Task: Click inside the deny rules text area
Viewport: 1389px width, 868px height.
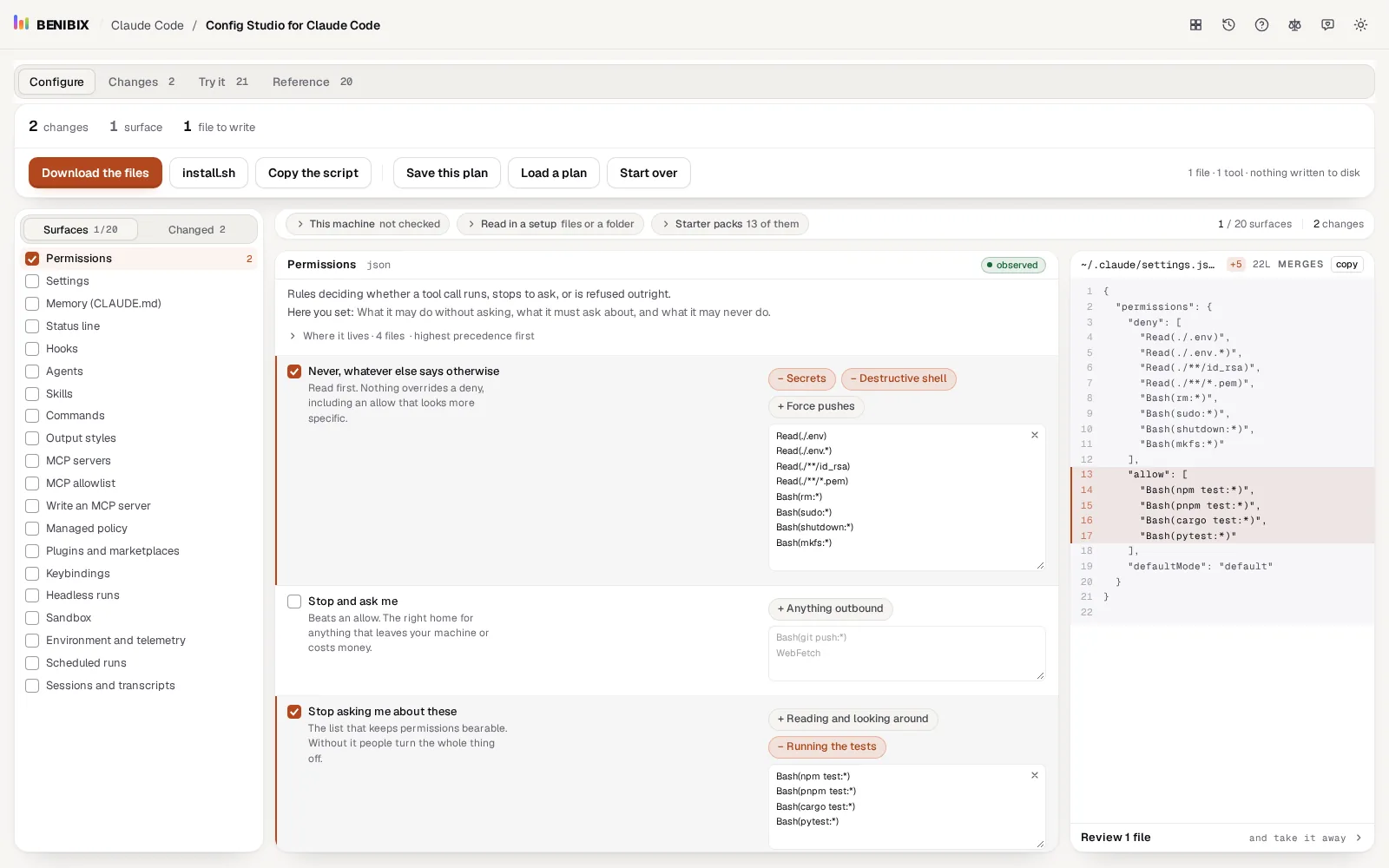Action: tap(906, 497)
